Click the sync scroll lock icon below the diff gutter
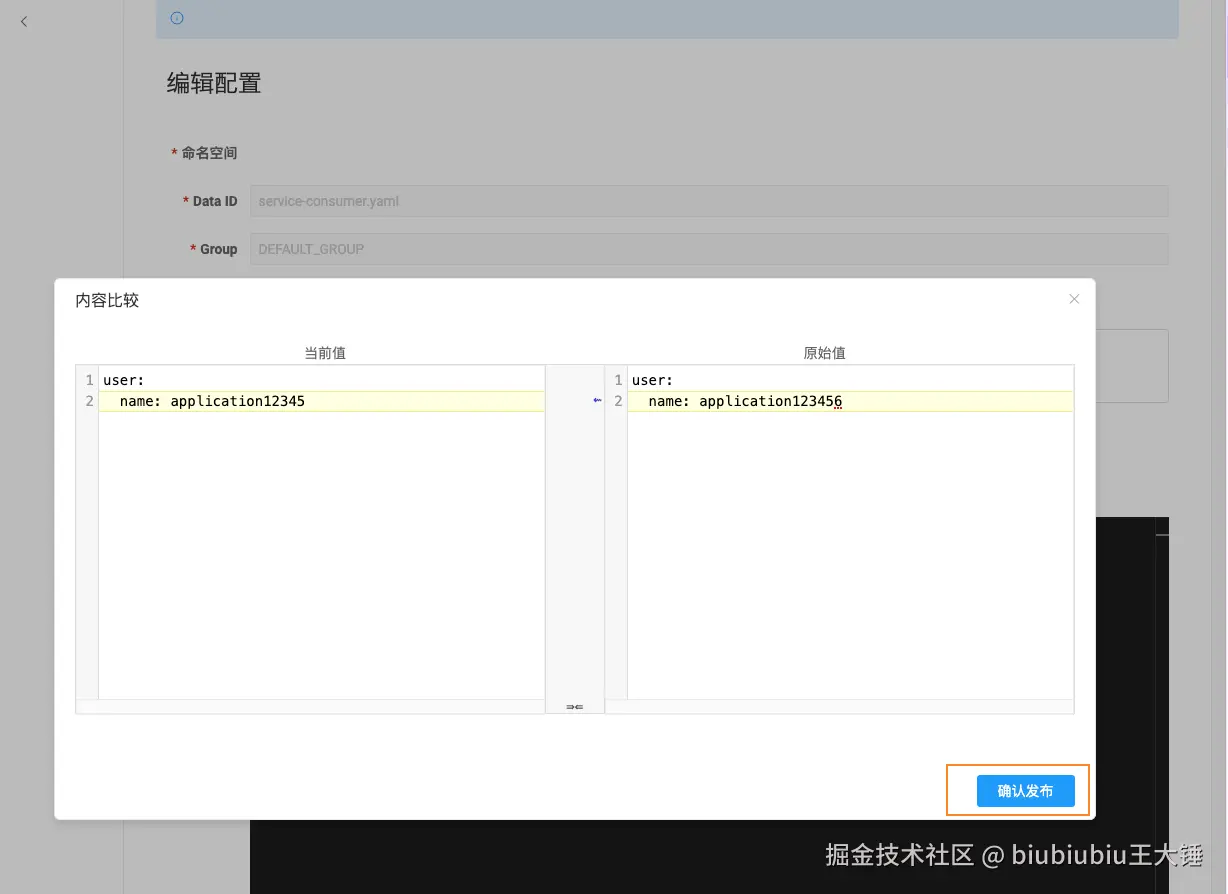This screenshot has height=894, width=1228. pos(575,707)
